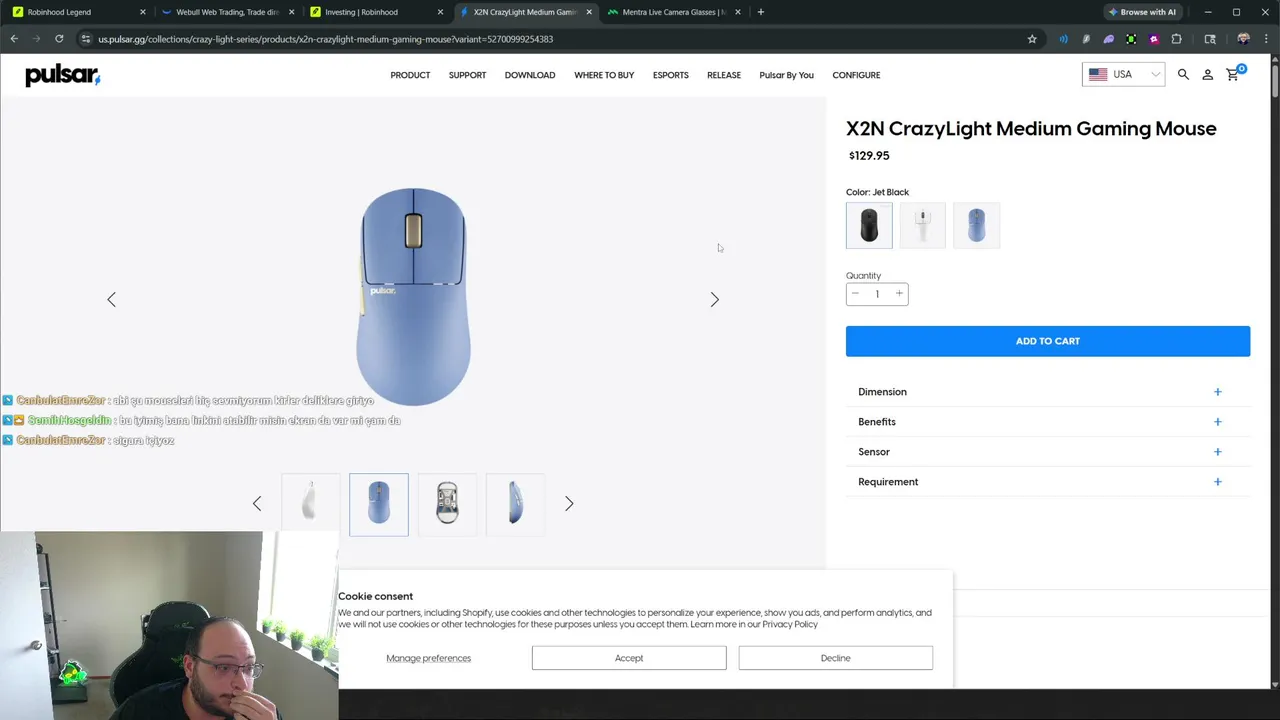Click Browse with AI button

pos(1142,12)
